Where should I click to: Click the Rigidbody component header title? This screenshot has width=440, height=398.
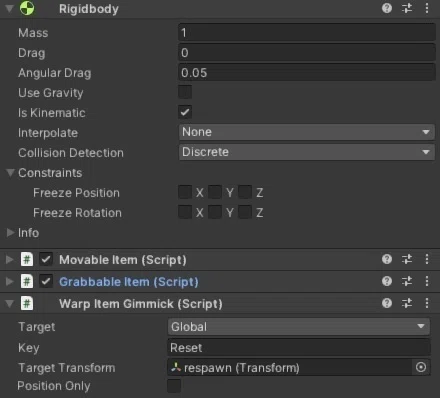click(x=89, y=9)
